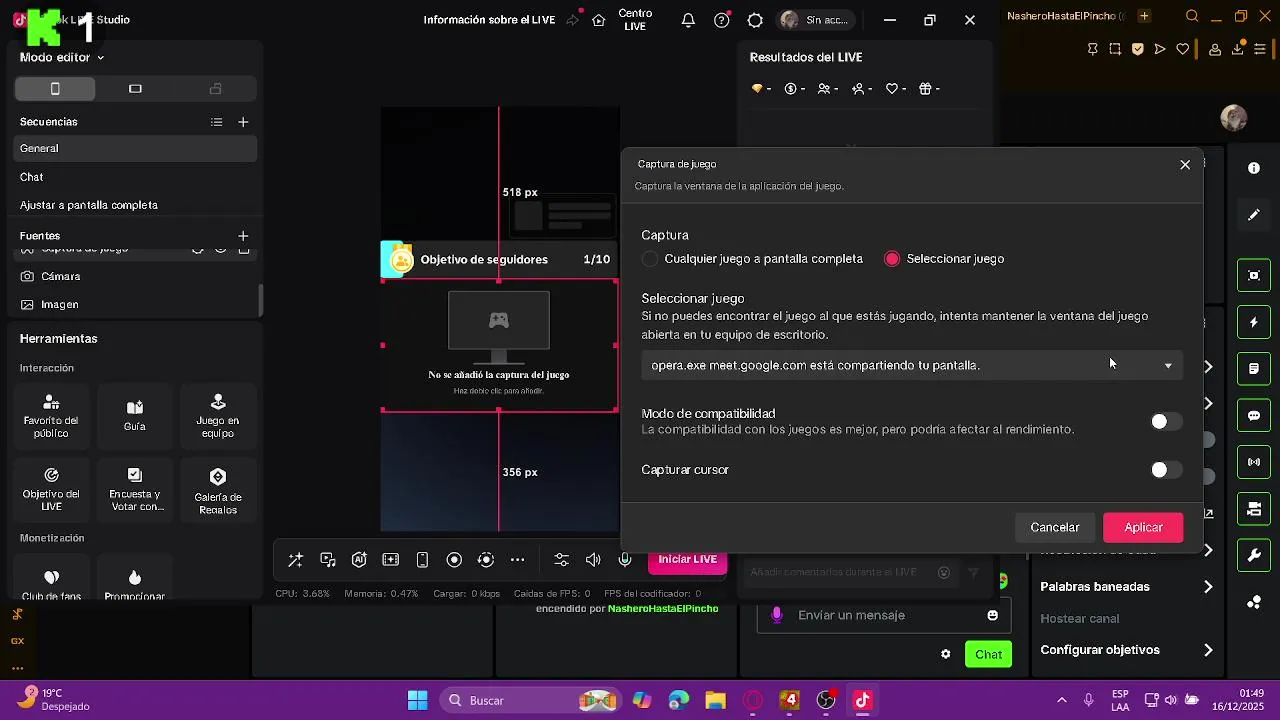This screenshot has height=720, width=1280.
Task: Open scene list icon next to Secuencias
Action: (216, 122)
